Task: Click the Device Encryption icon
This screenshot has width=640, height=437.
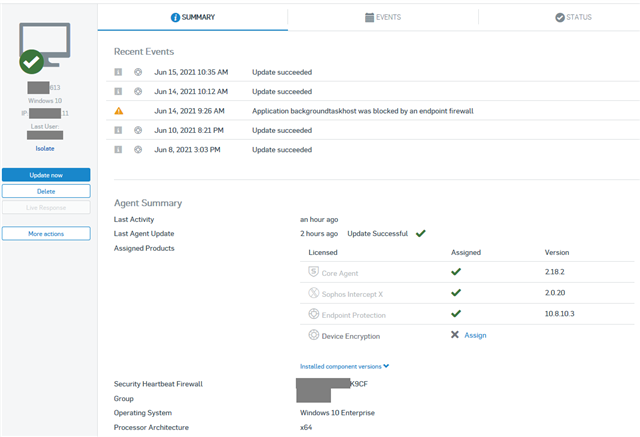Action: [x=313, y=335]
